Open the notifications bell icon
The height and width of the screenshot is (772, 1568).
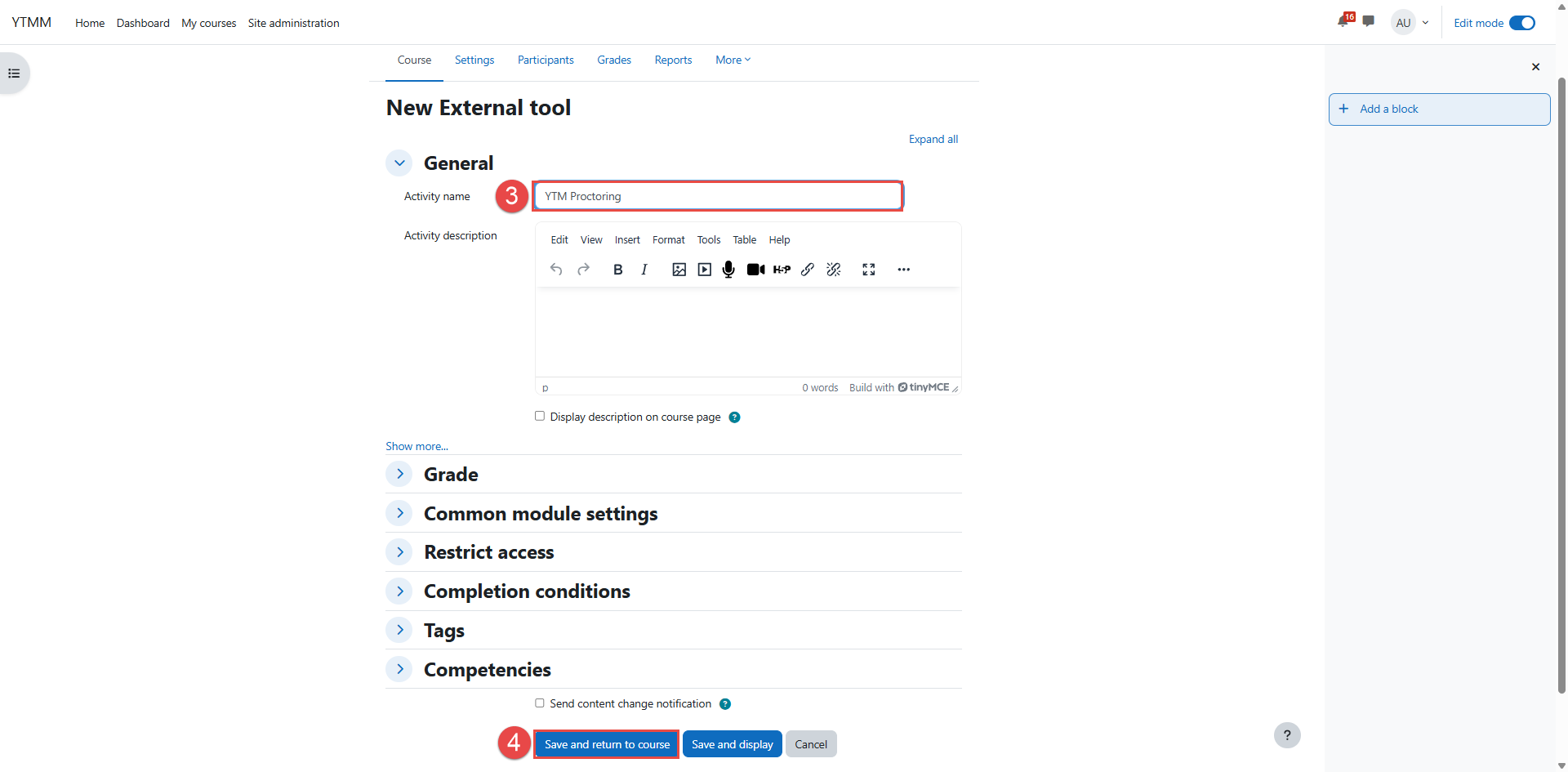click(x=1343, y=21)
